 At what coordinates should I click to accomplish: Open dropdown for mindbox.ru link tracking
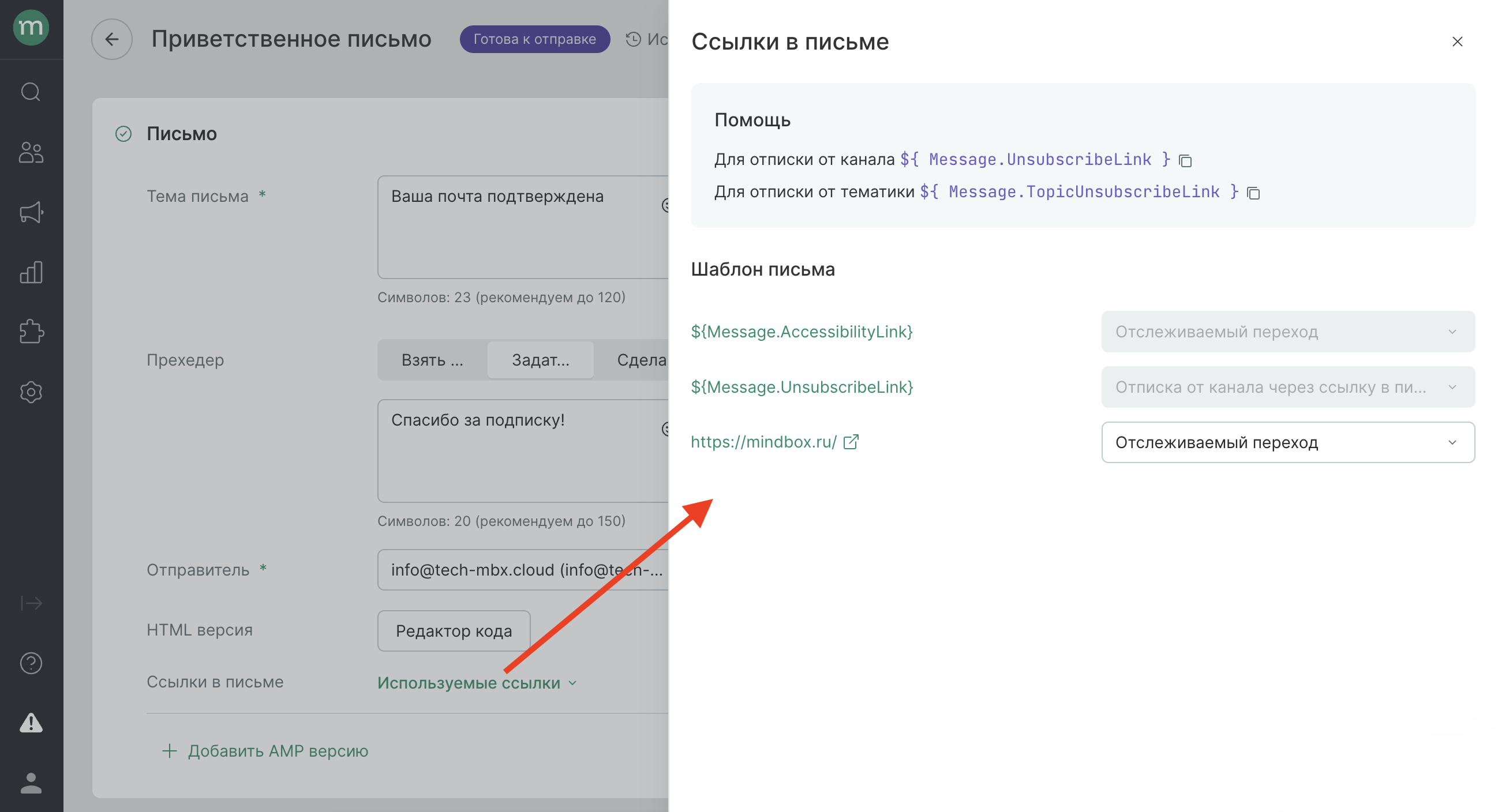pyautogui.click(x=1287, y=442)
